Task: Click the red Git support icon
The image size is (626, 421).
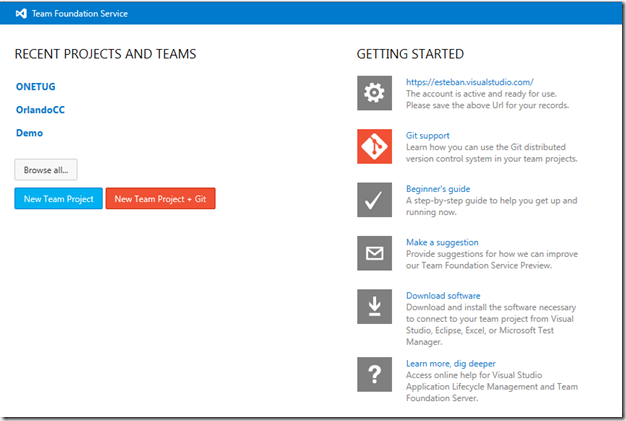Action: coord(374,146)
